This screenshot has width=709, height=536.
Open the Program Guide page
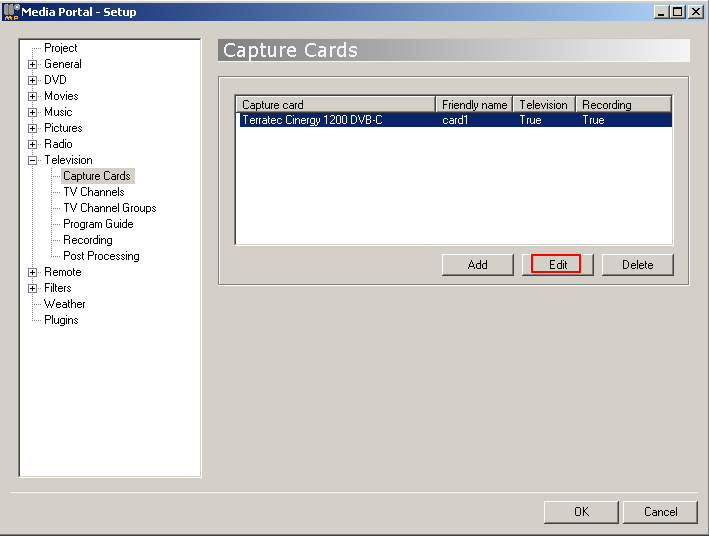coord(98,224)
